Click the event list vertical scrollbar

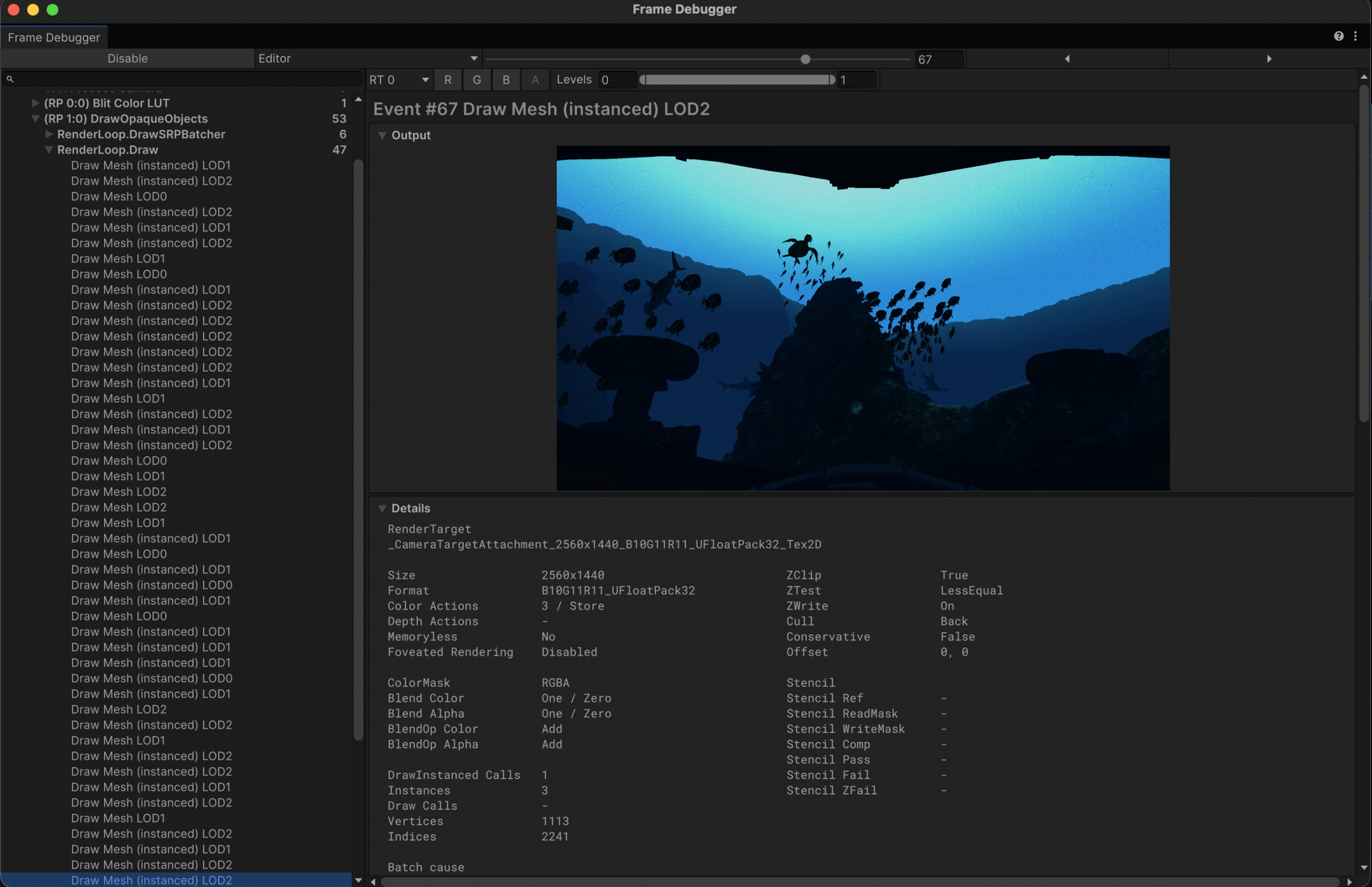coord(357,450)
